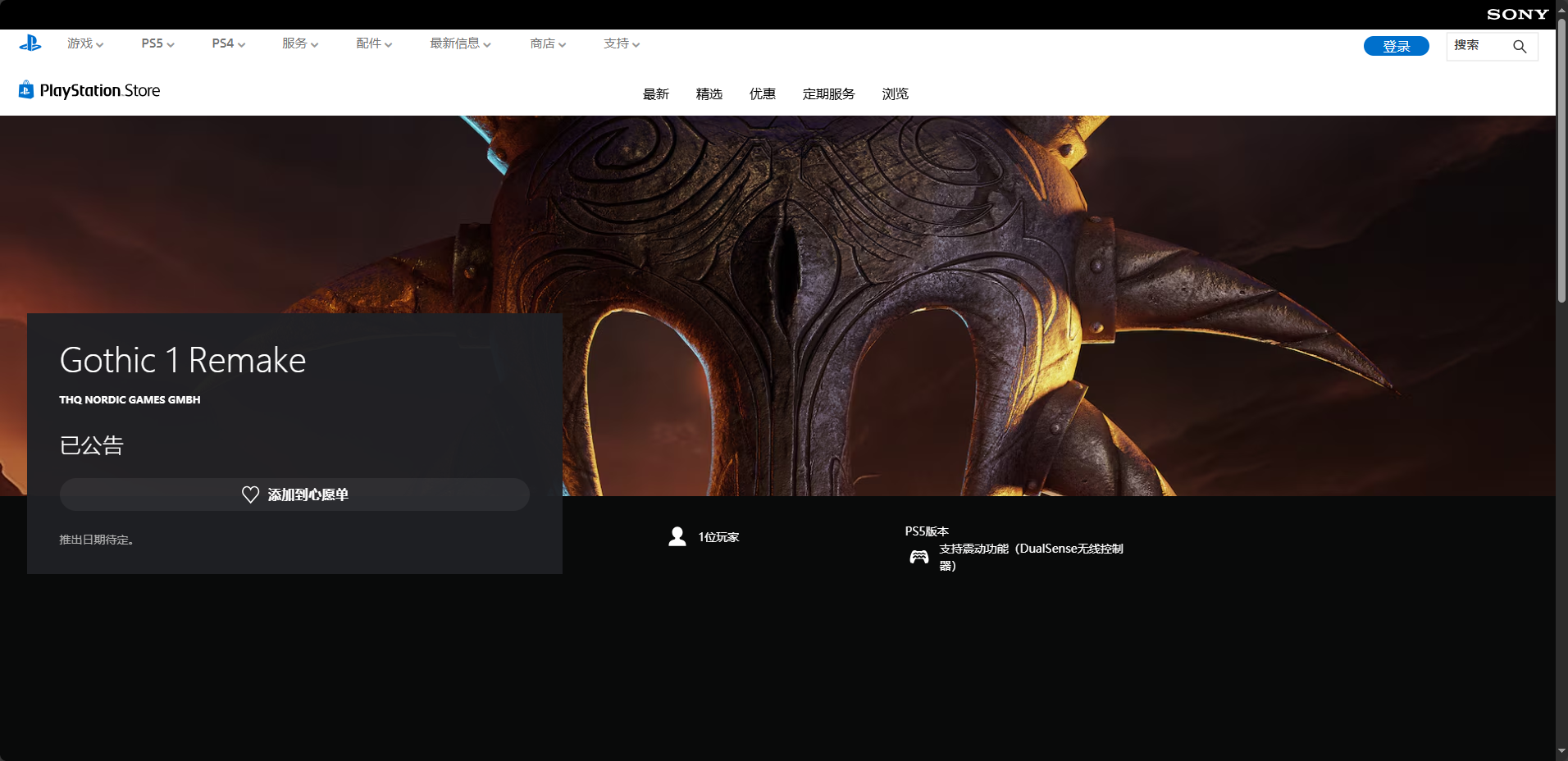Viewport: 1568px width, 761px height.
Task: Open the 最新 store tab
Action: pos(656,94)
